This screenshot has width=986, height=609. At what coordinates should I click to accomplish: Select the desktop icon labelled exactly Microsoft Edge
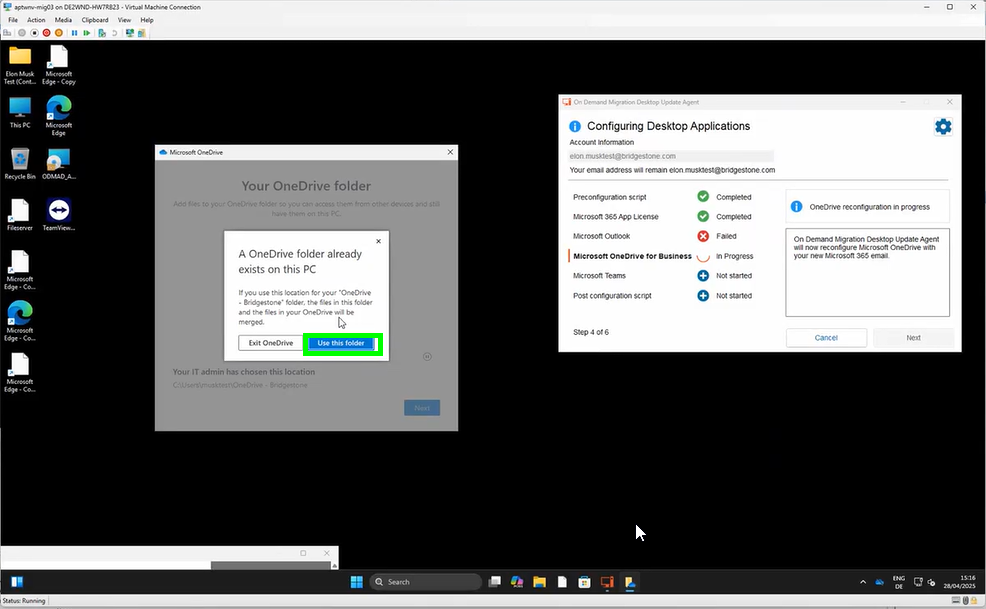point(59,116)
